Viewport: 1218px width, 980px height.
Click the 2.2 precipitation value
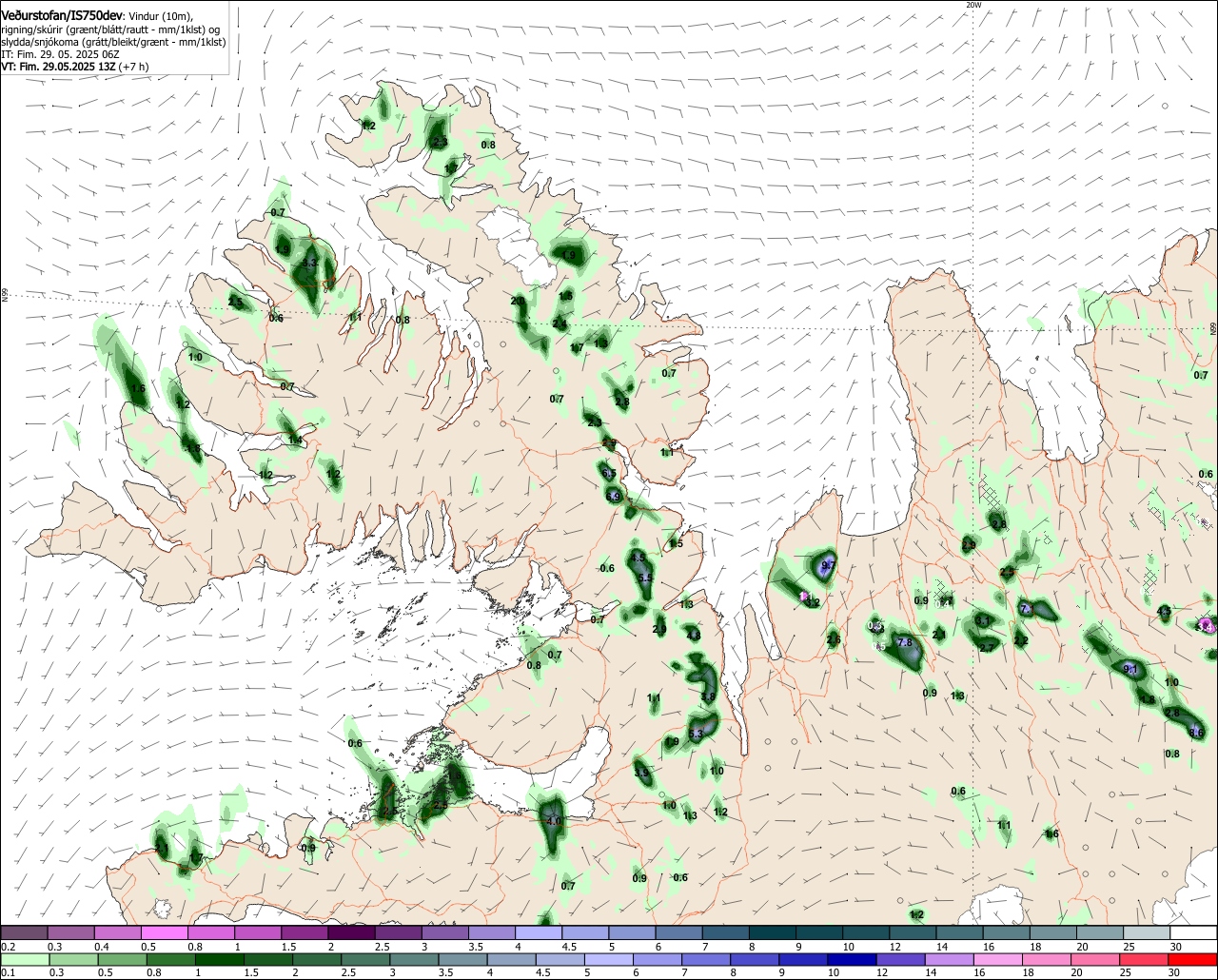(1021, 641)
